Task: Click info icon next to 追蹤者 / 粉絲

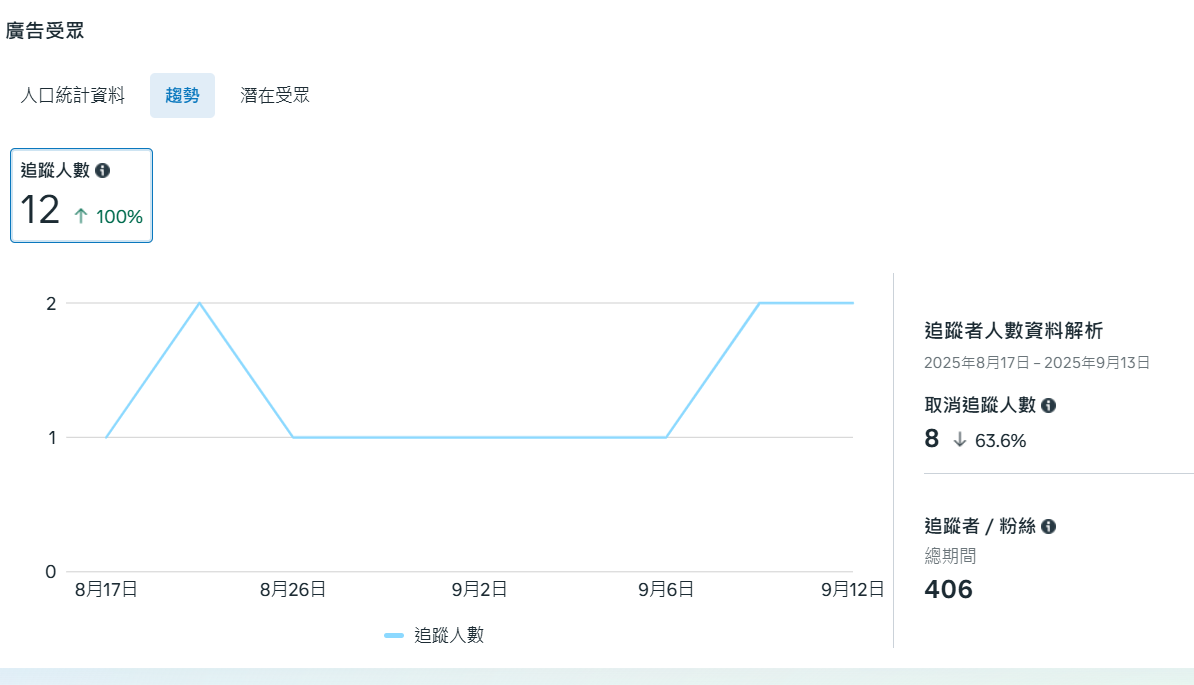Action: tap(1048, 526)
